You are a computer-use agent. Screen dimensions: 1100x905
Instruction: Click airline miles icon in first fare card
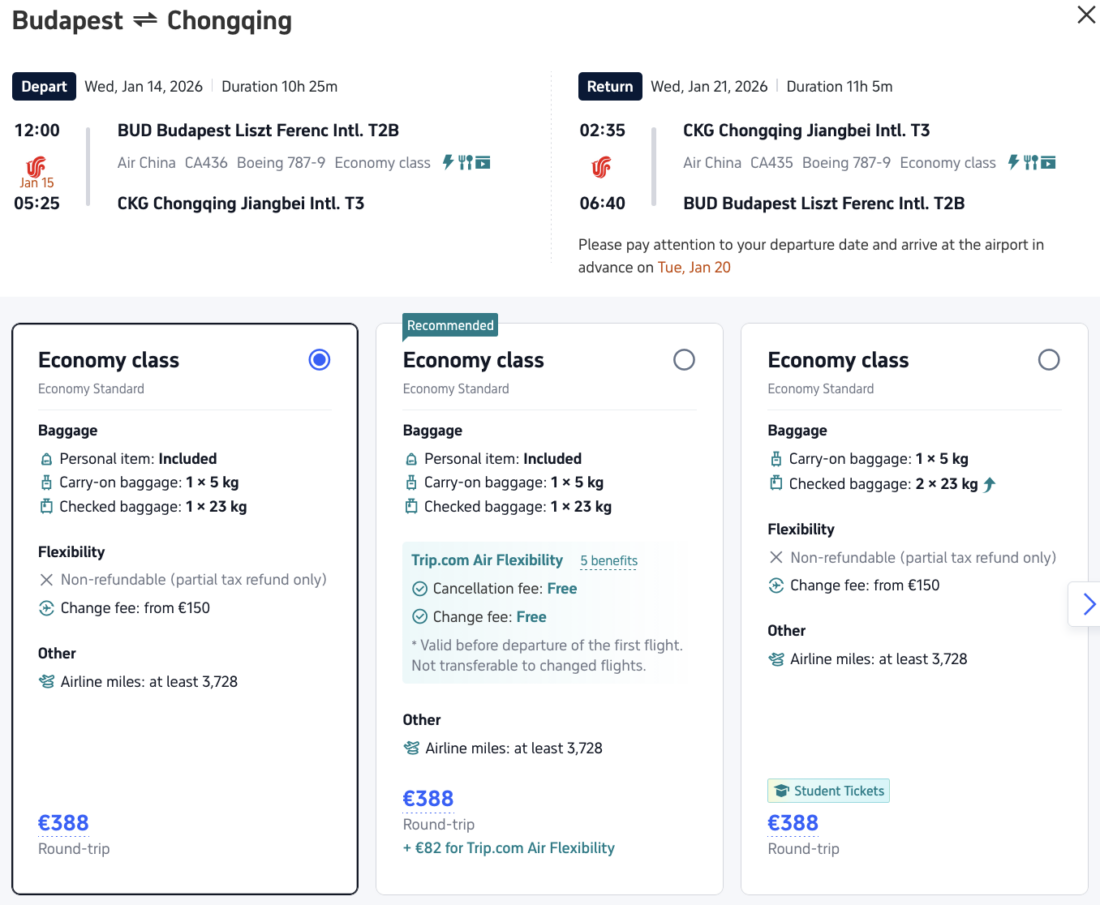pos(46,682)
